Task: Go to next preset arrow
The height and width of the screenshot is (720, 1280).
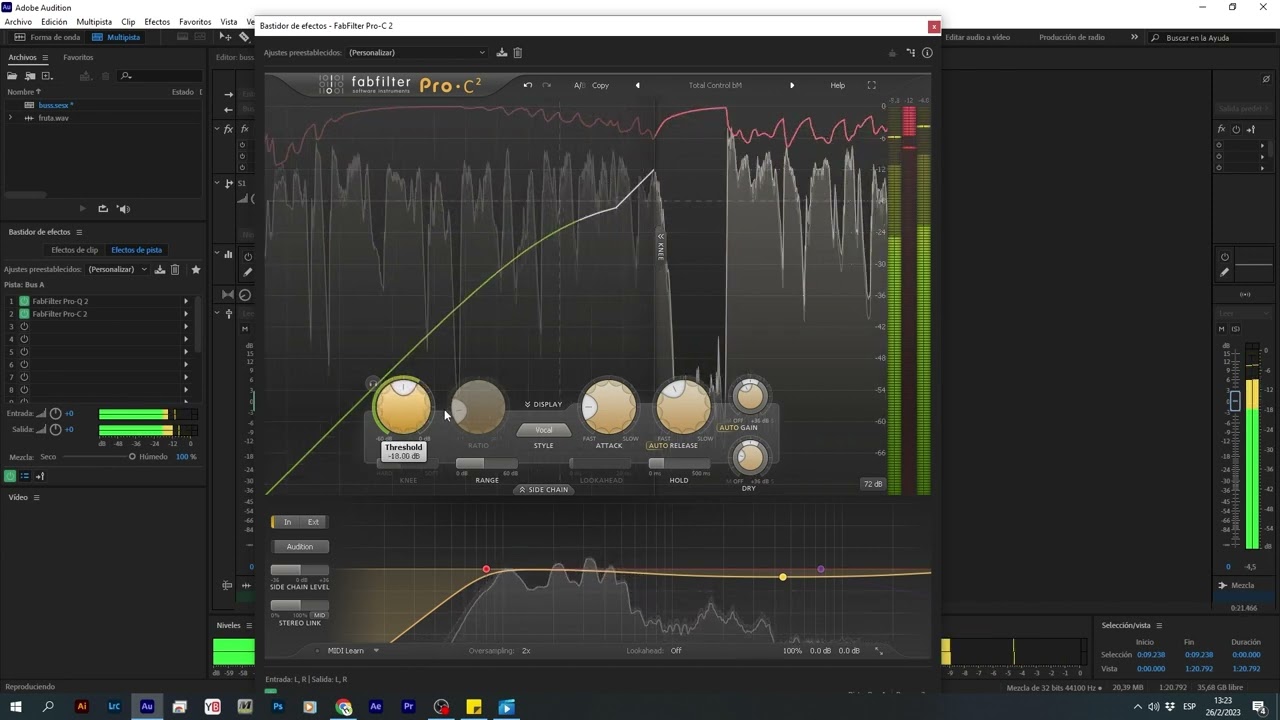Action: coord(792,85)
